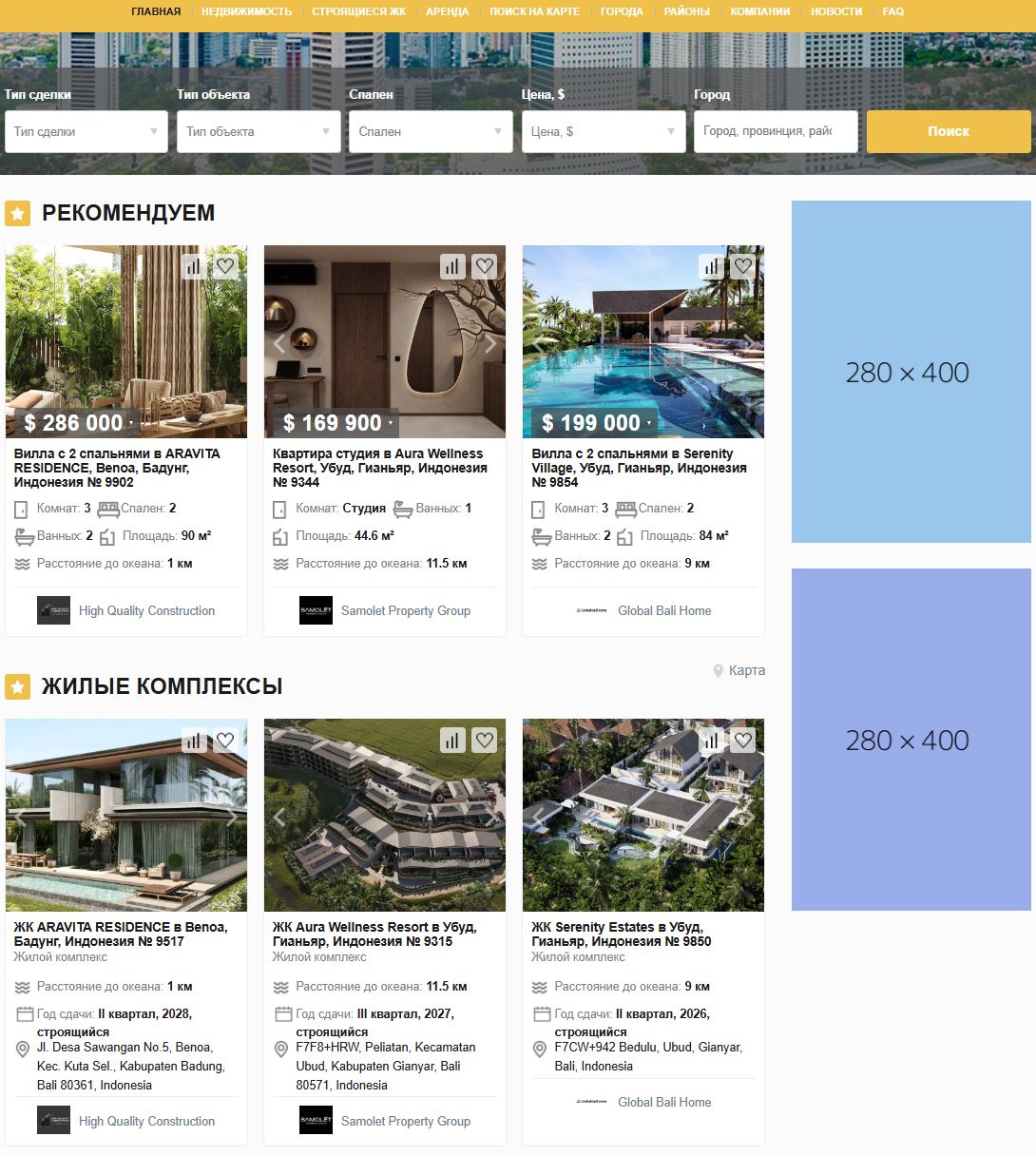
Task: Open the Карта map link icon
Action: [x=719, y=671]
